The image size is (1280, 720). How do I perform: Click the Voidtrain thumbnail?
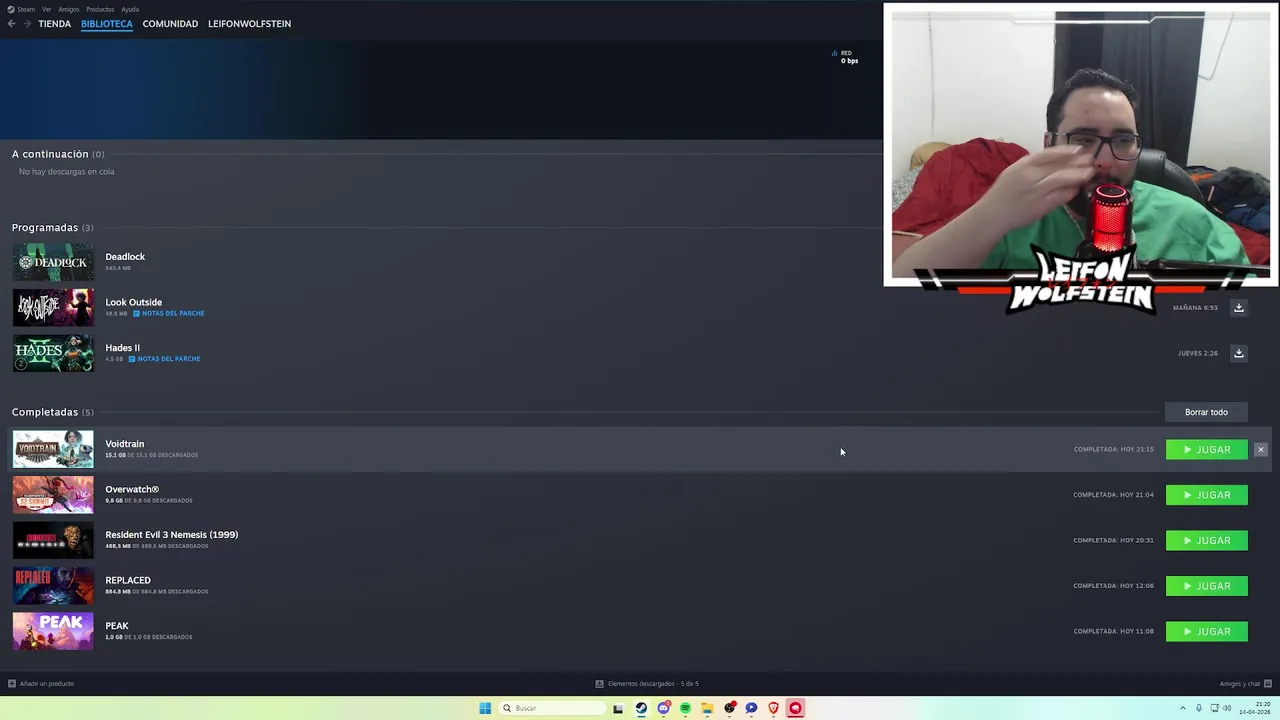point(53,450)
